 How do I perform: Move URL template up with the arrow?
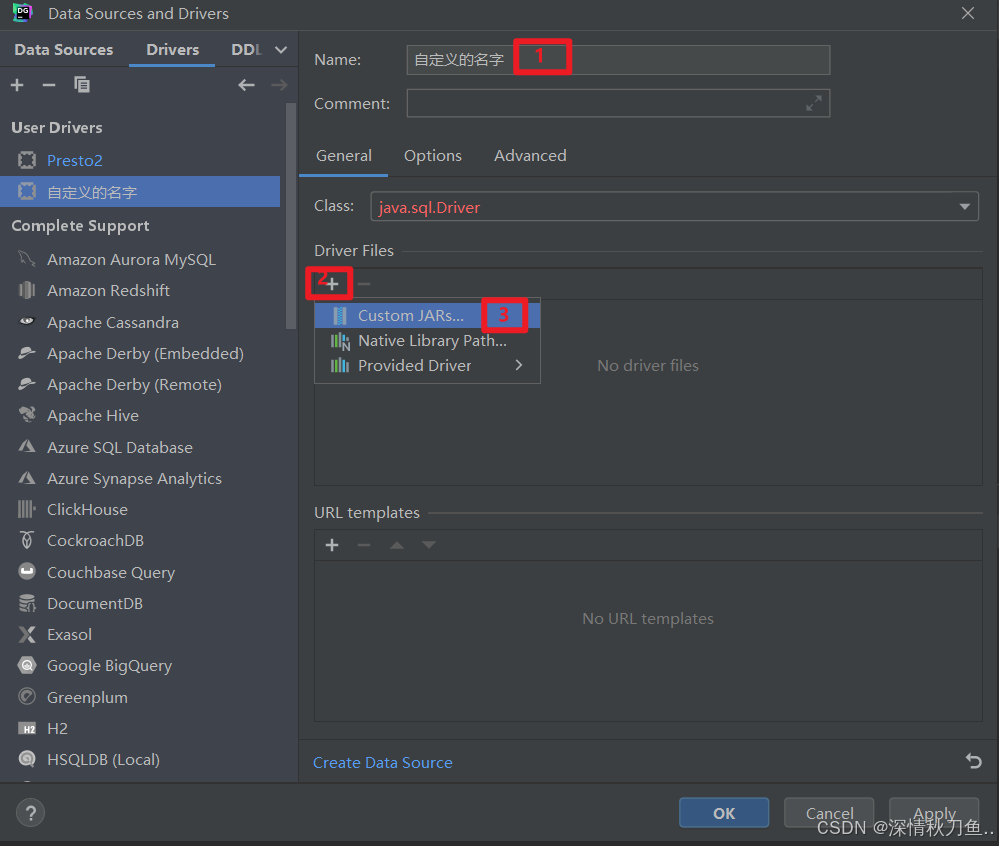(397, 545)
